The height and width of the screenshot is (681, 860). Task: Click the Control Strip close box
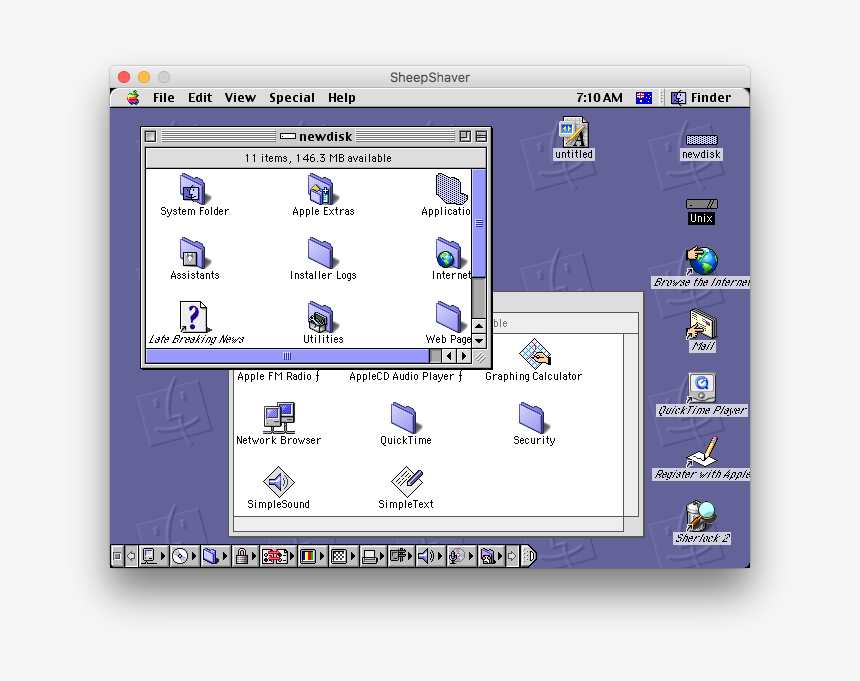tap(117, 557)
